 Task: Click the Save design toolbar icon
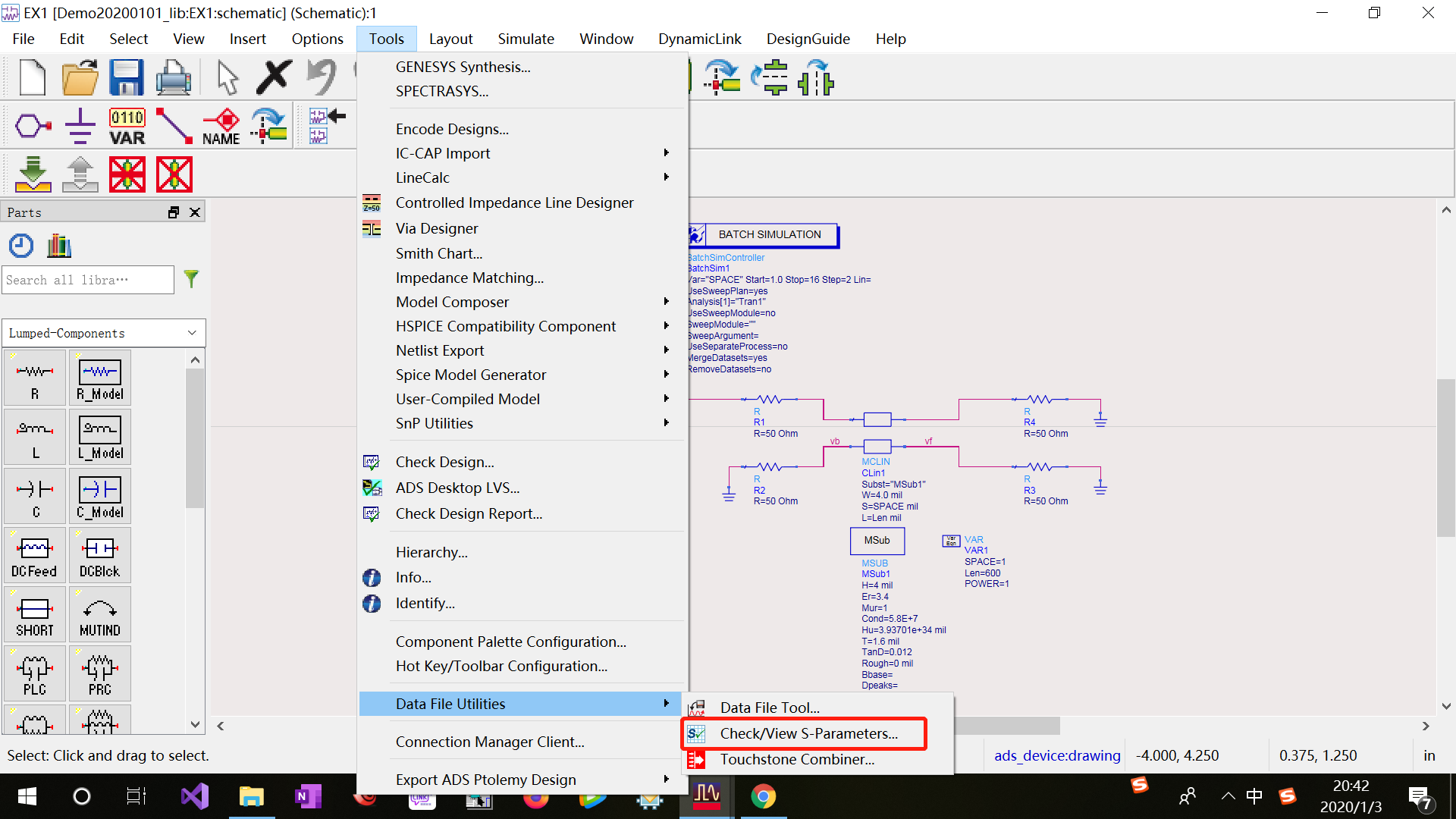tap(126, 77)
